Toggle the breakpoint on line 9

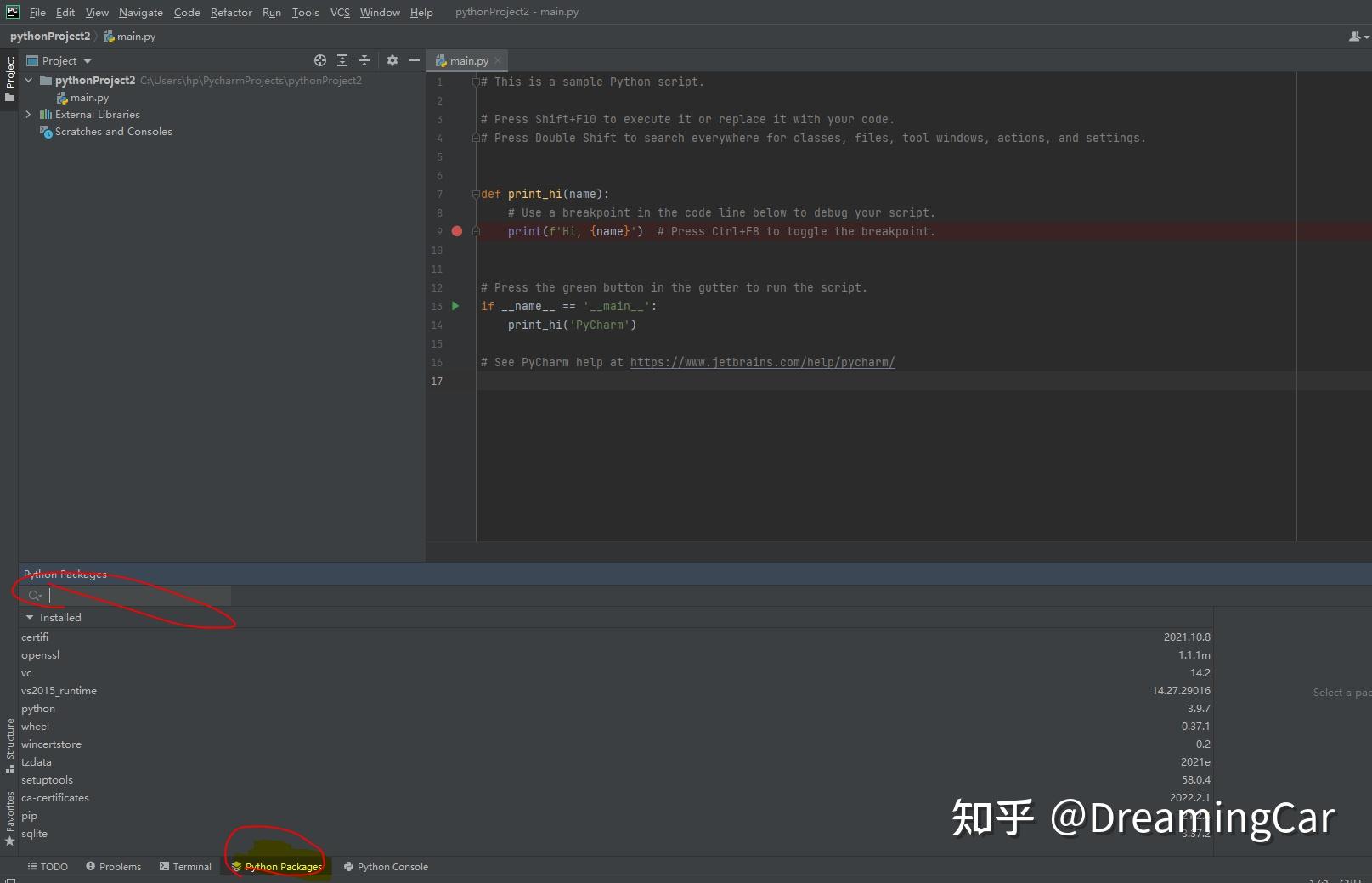[457, 231]
